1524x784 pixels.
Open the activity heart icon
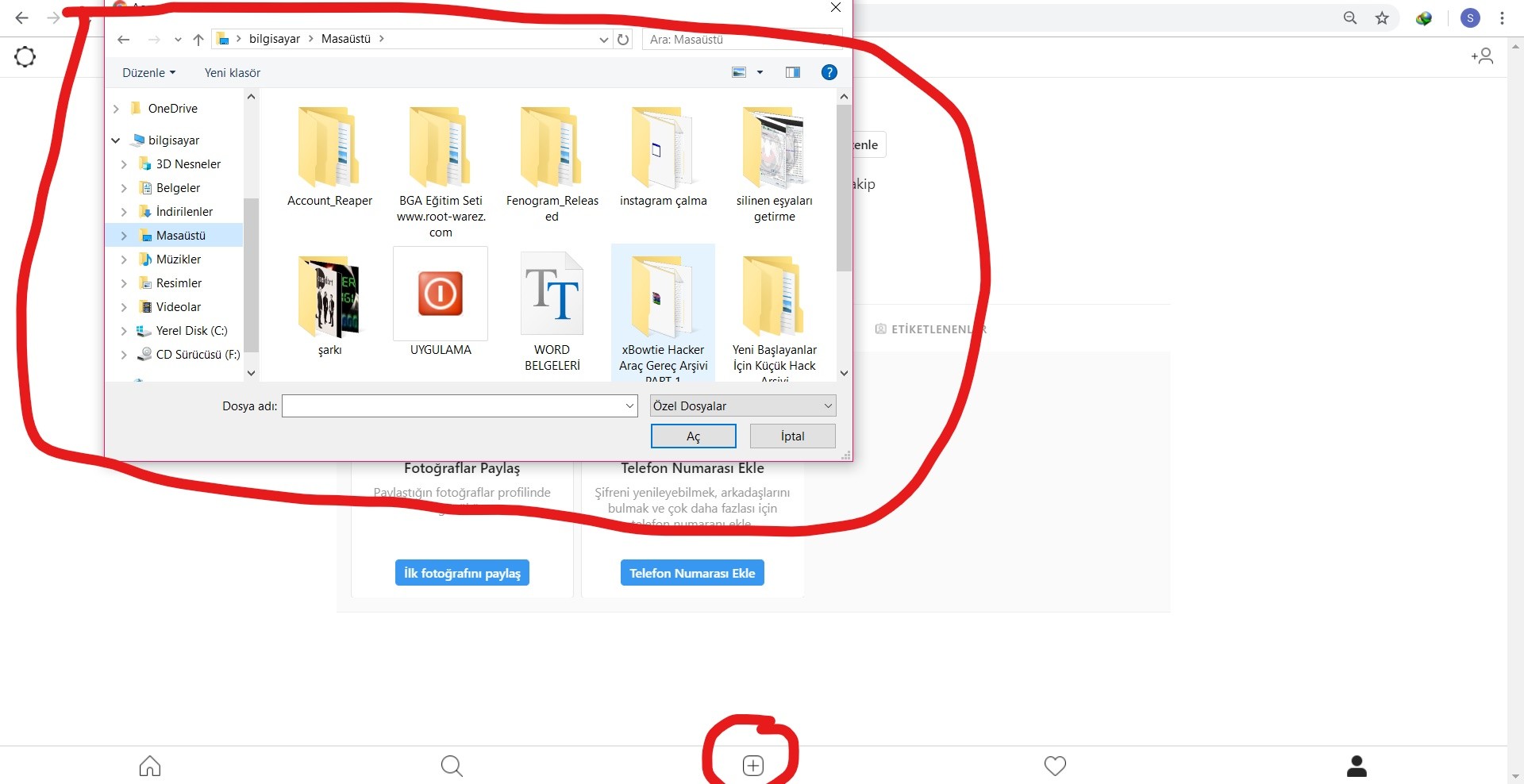1055,766
